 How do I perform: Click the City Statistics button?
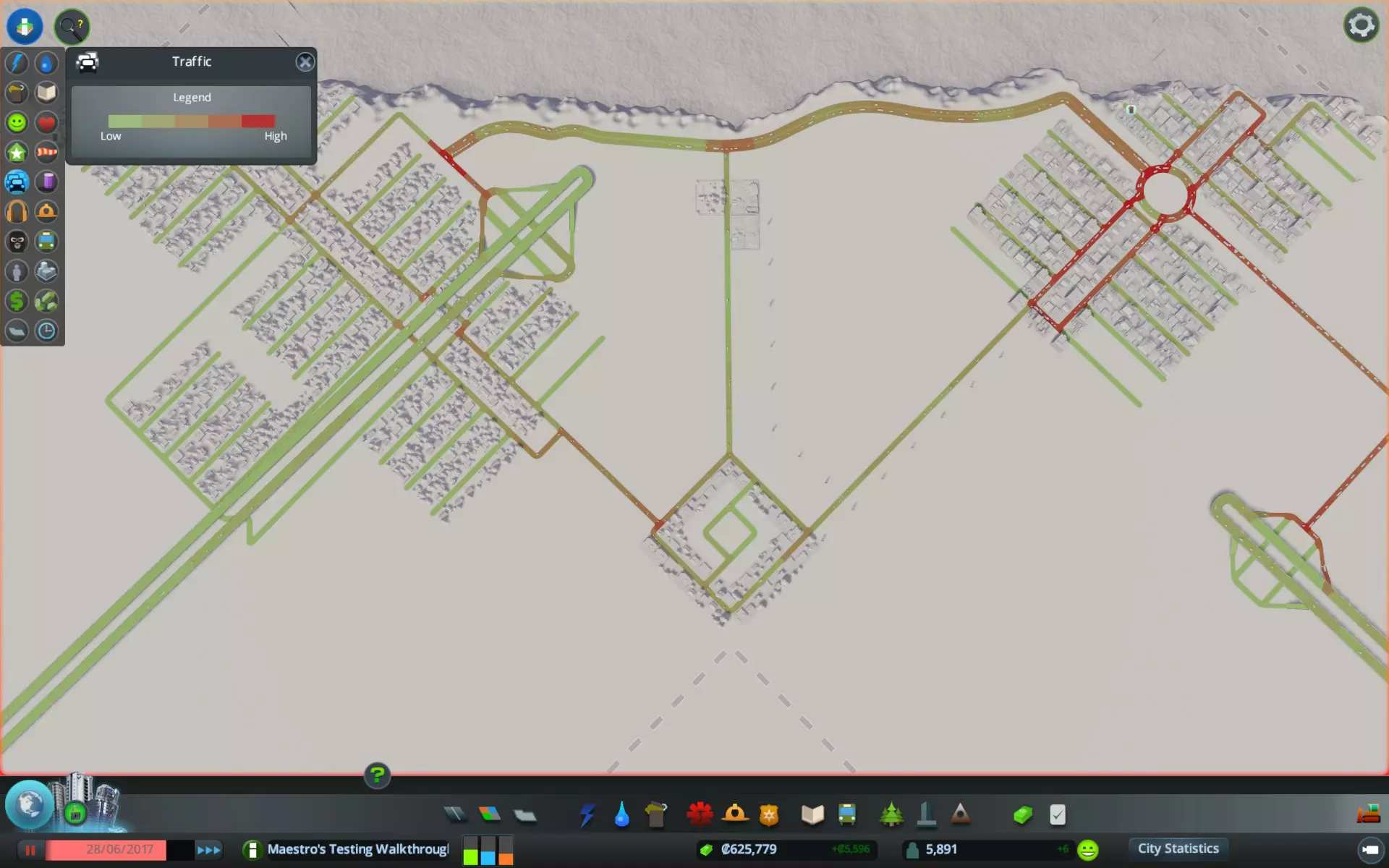click(1178, 848)
